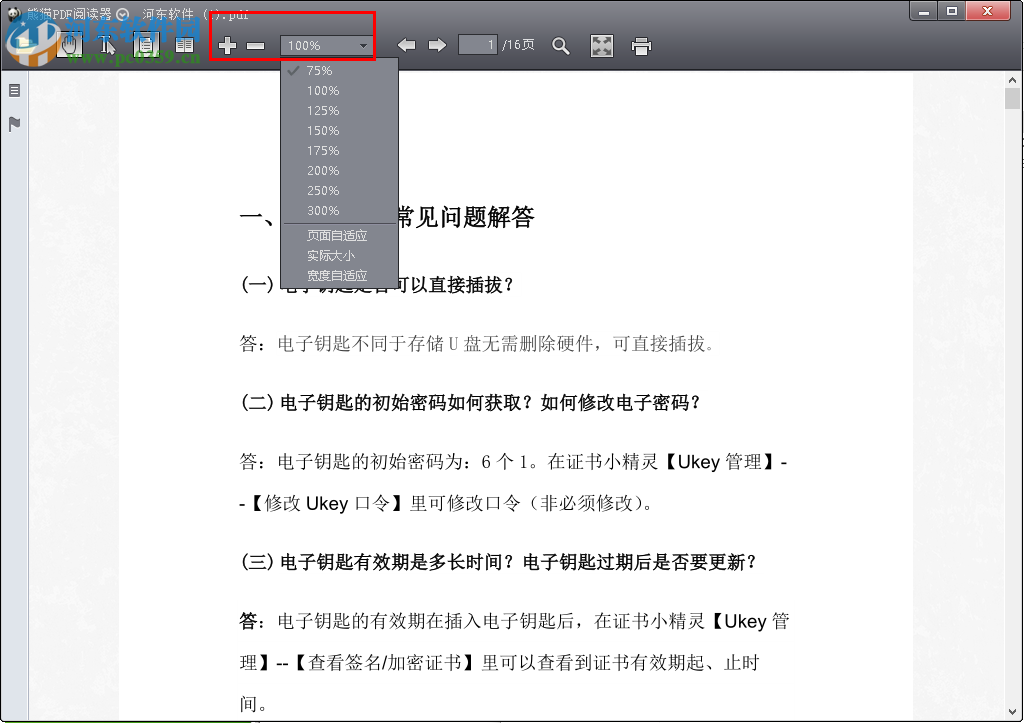This screenshot has height=723, width=1024.
Task: Choose 200% zoom from the list
Action: tap(322, 170)
